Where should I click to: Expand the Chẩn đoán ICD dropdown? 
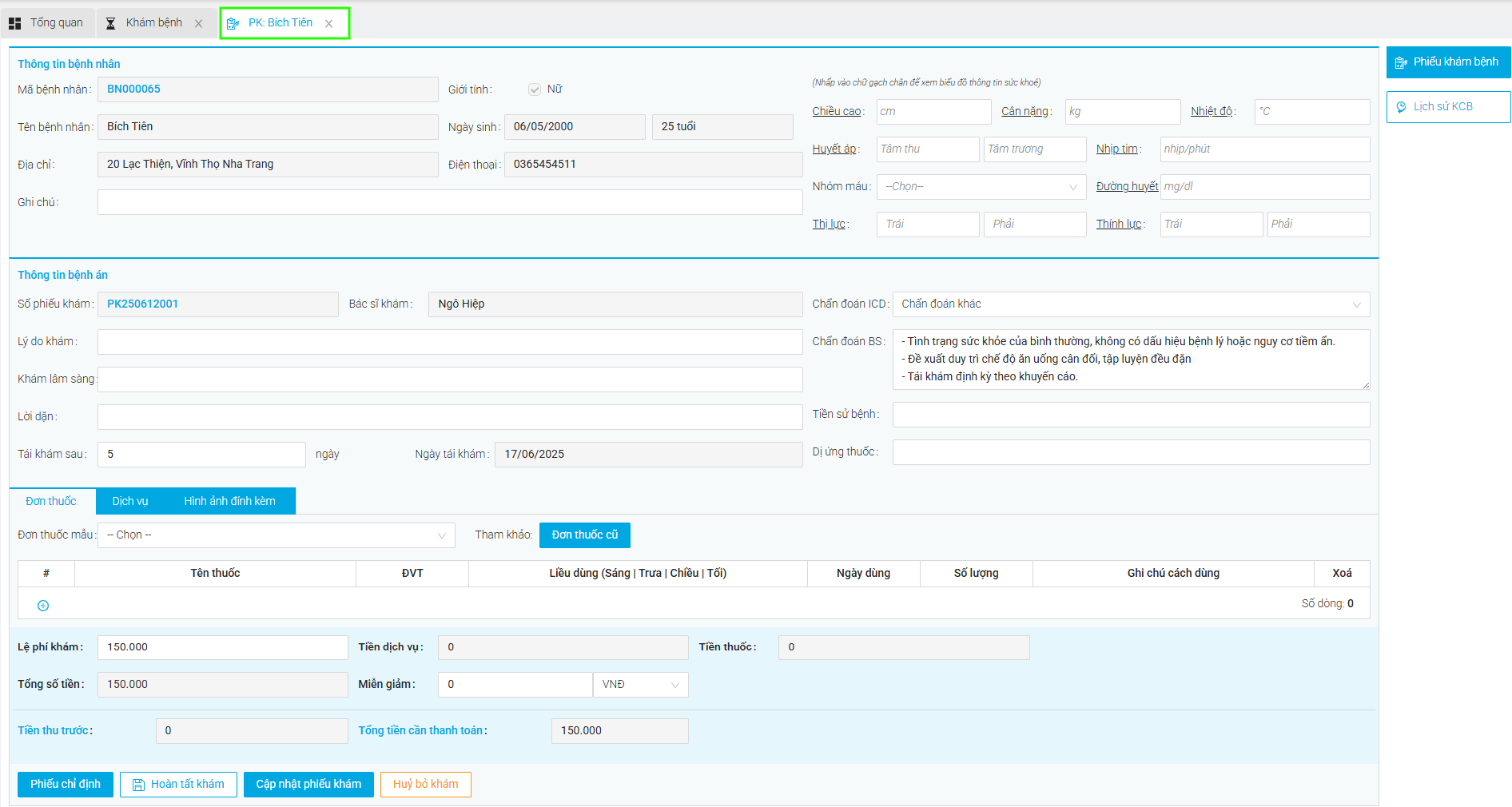click(1131, 304)
